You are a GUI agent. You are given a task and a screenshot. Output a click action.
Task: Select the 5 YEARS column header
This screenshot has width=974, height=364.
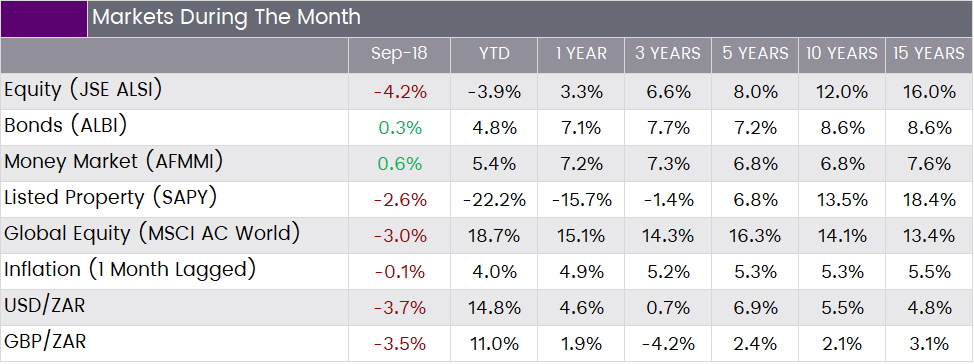click(755, 55)
